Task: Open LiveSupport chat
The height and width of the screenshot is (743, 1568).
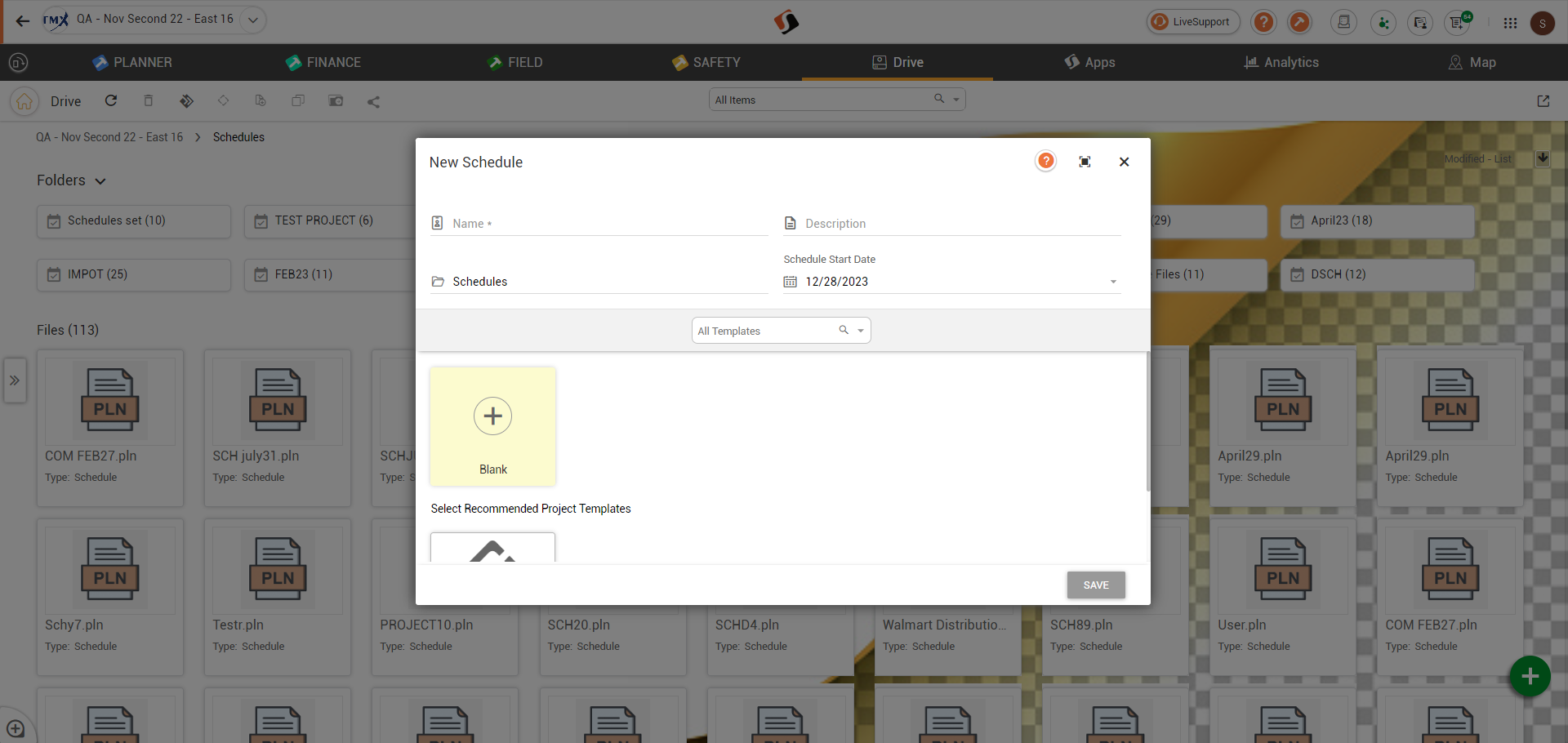Action: 1192,22
